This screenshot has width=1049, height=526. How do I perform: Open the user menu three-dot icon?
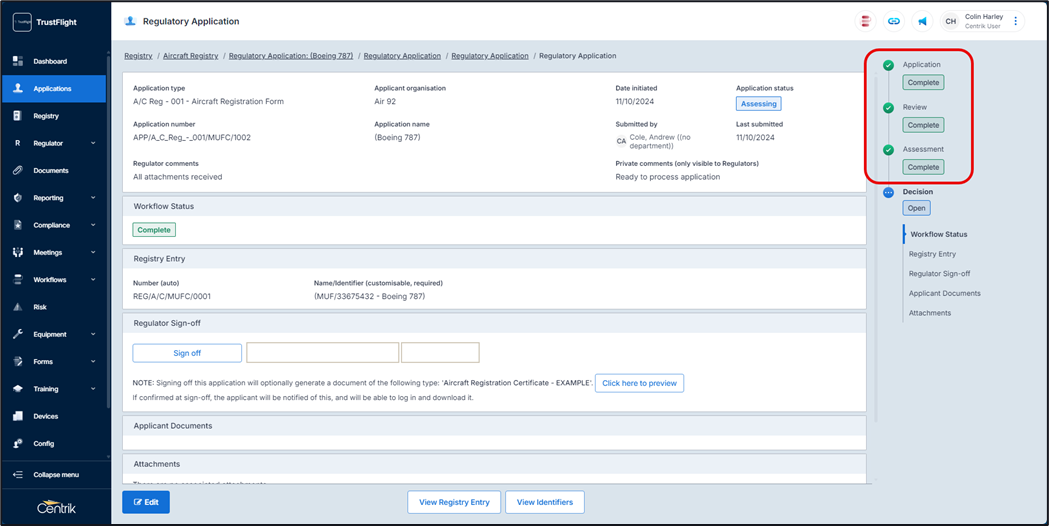click(1016, 21)
